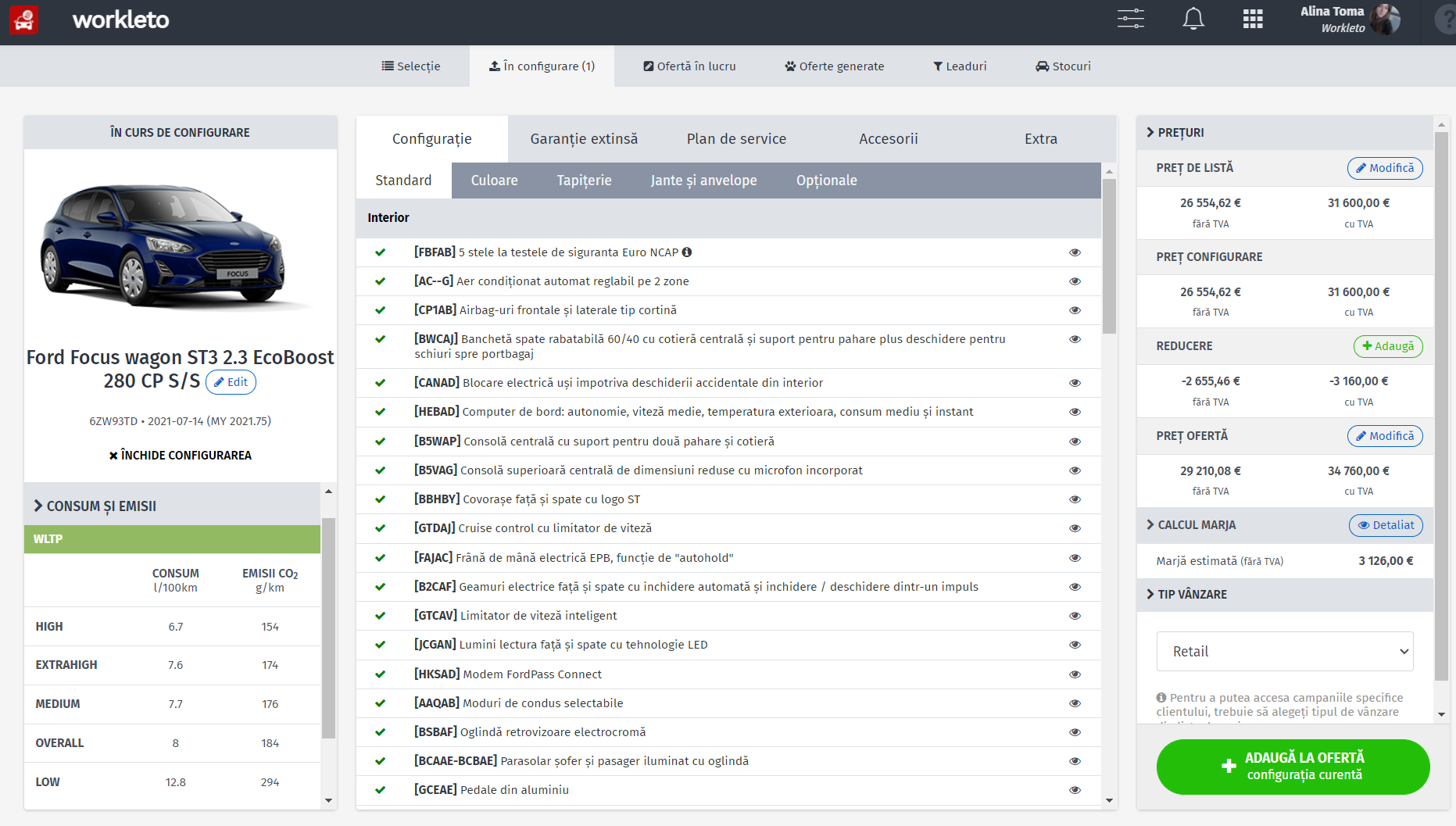Click the checkmark for BBHBY floor mats row

(x=380, y=499)
